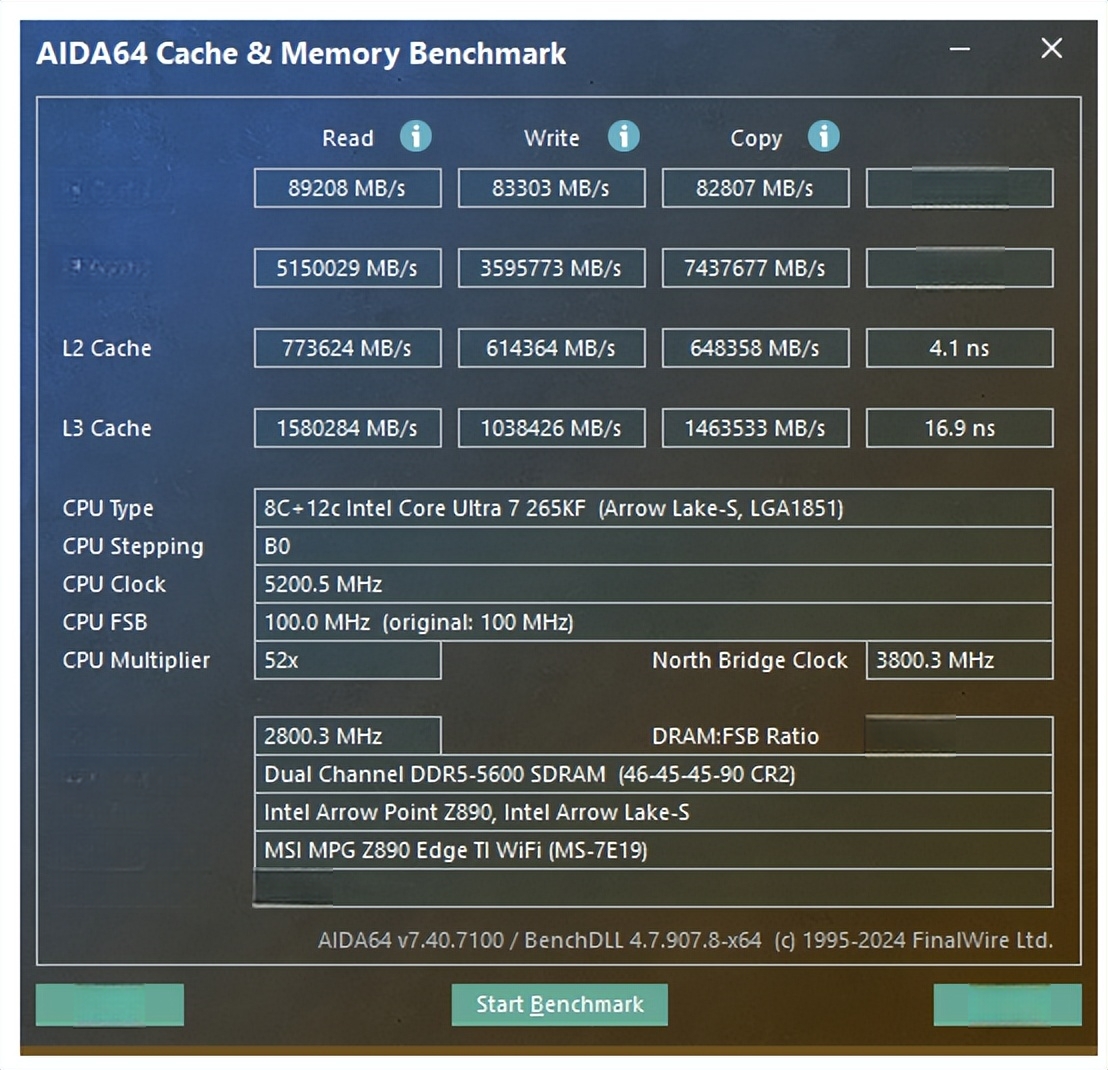Click the Copy column header

pos(756,139)
